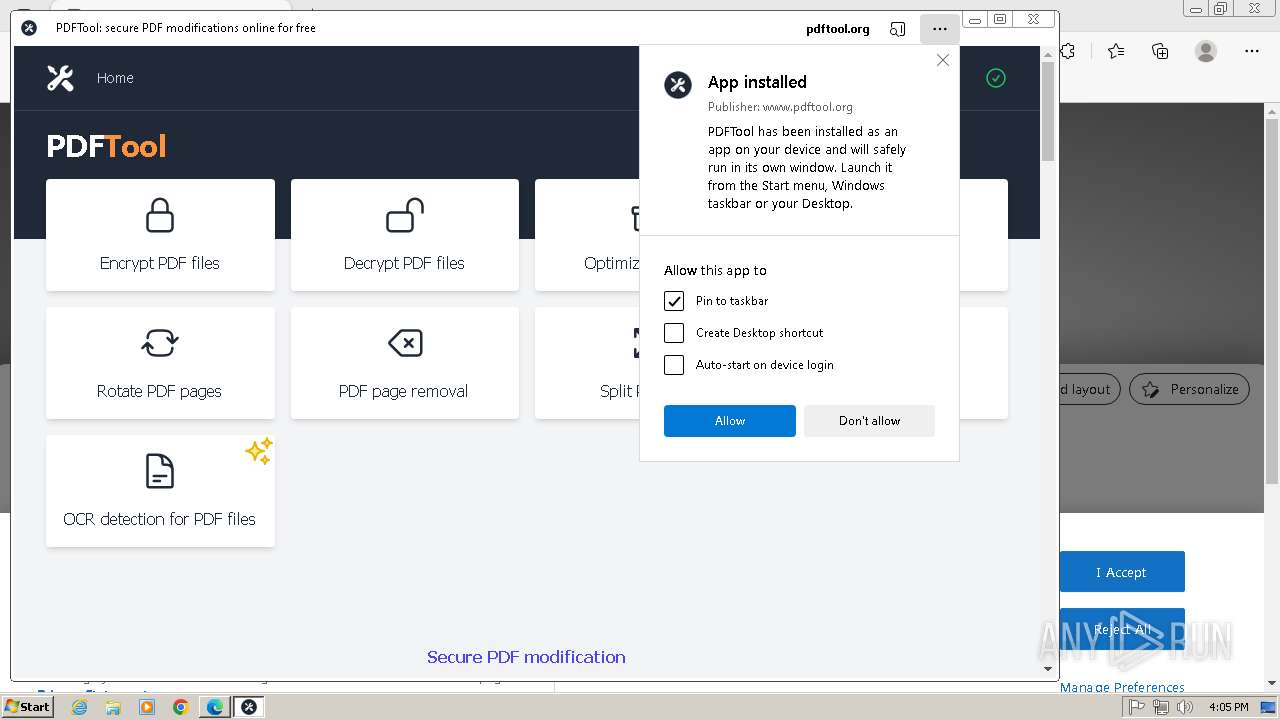Click the Show desktop button in the tray
This screenshot has width=1280, height=720.
[x=1269, y=707]
